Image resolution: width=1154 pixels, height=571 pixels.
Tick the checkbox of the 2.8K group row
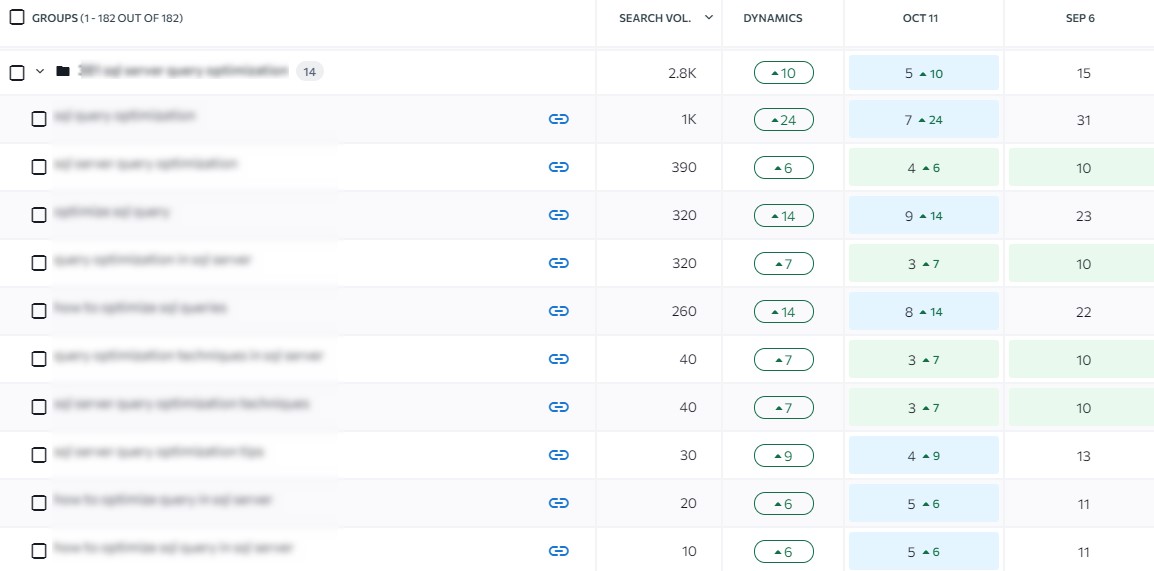[x=17, y=72]
